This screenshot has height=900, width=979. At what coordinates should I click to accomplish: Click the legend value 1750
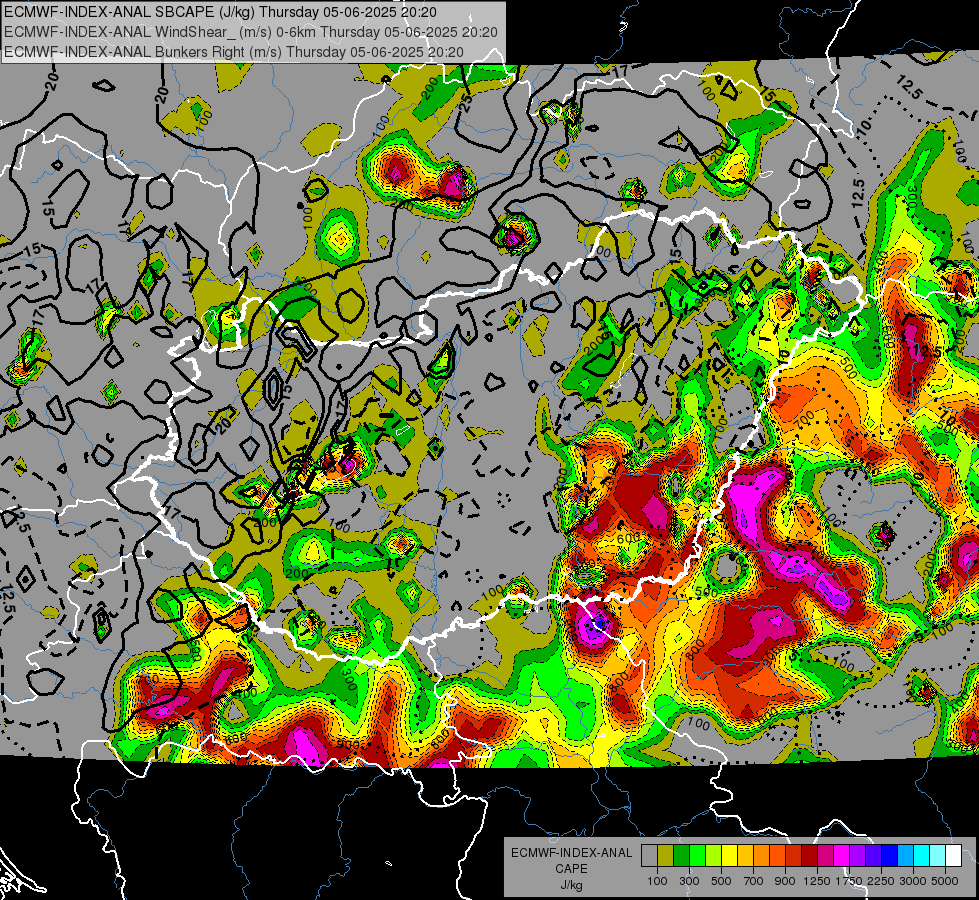pyautogui.click(x=849, y=881)
